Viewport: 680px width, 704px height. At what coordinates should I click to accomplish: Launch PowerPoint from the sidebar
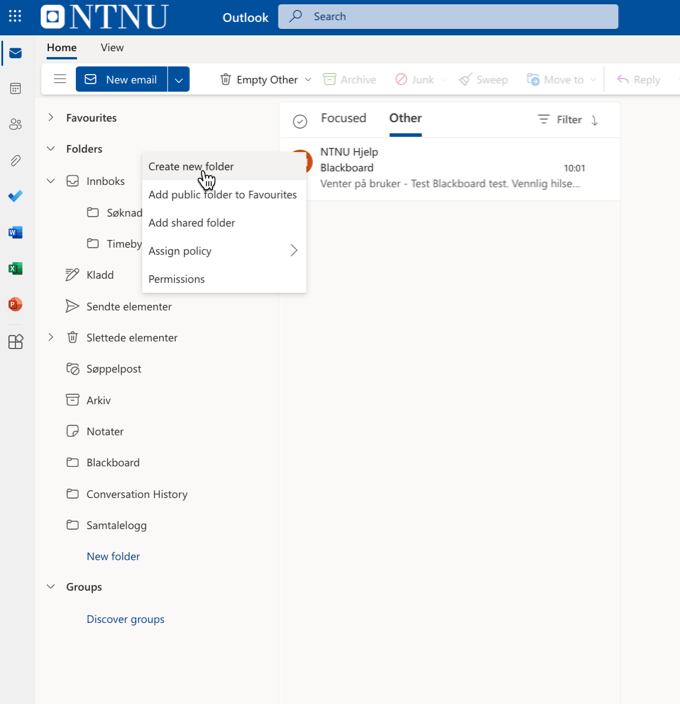tap(15, 304)
